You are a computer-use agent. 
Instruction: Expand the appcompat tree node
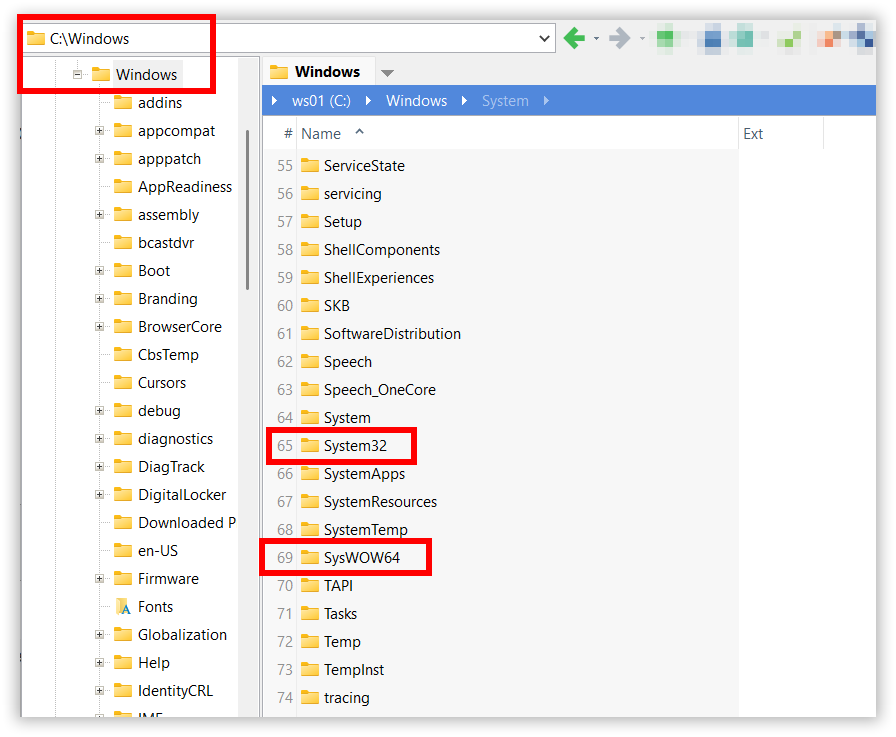99,131
